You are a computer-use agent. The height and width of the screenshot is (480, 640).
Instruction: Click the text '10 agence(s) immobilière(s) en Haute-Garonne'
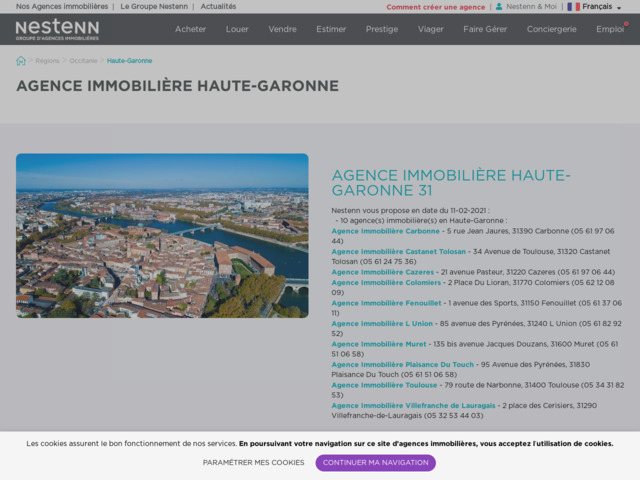[x=424, y=220]
